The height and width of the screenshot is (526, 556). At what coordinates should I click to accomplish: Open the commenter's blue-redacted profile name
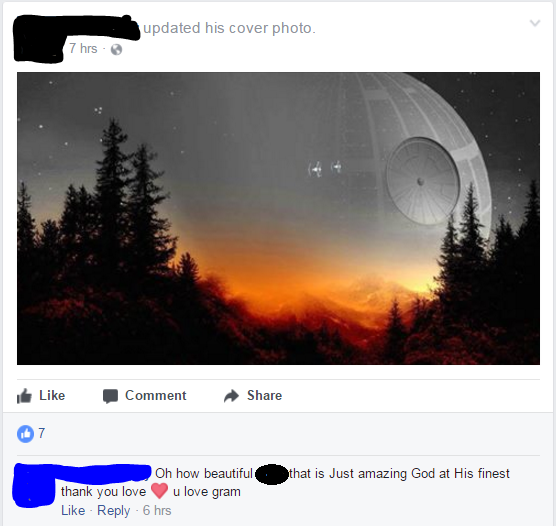(102, 473)
